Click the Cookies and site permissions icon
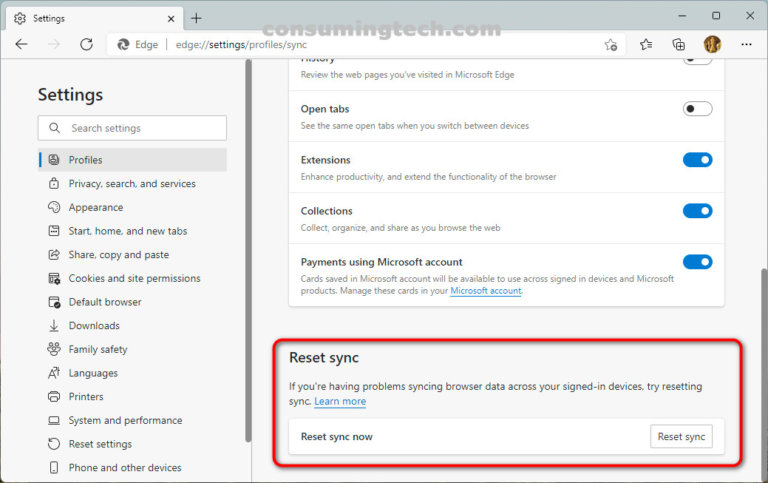The width and height of the screenshot is (768, 483). coord(54,278)
